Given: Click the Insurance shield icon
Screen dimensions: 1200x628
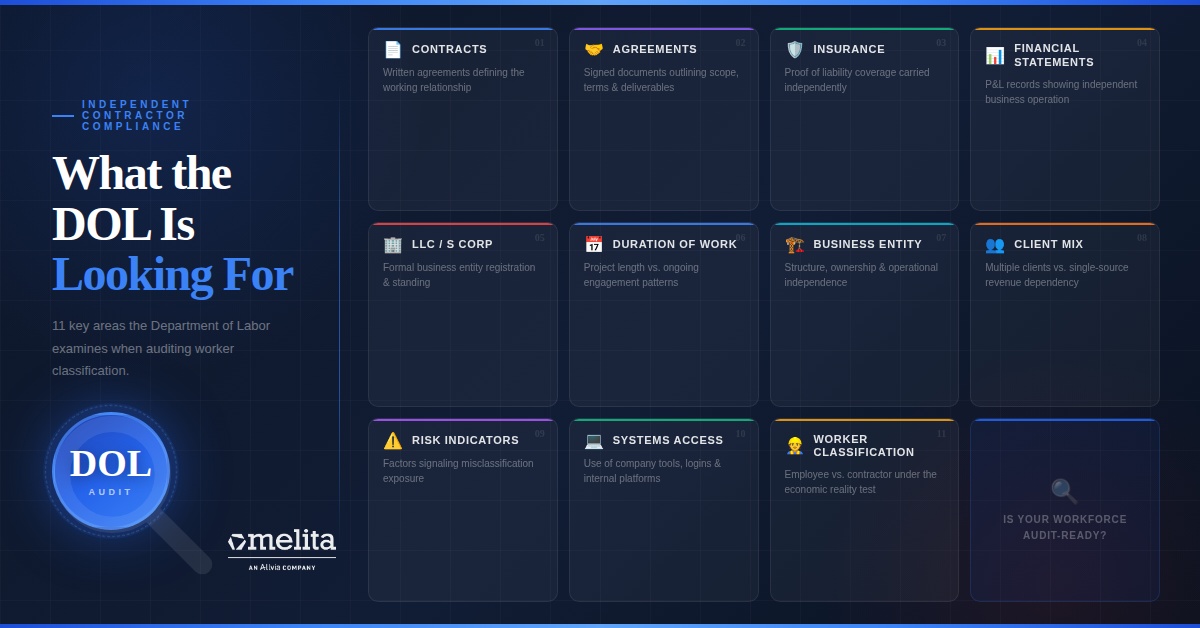Looking at the screenshot, I should click(795, 49).
